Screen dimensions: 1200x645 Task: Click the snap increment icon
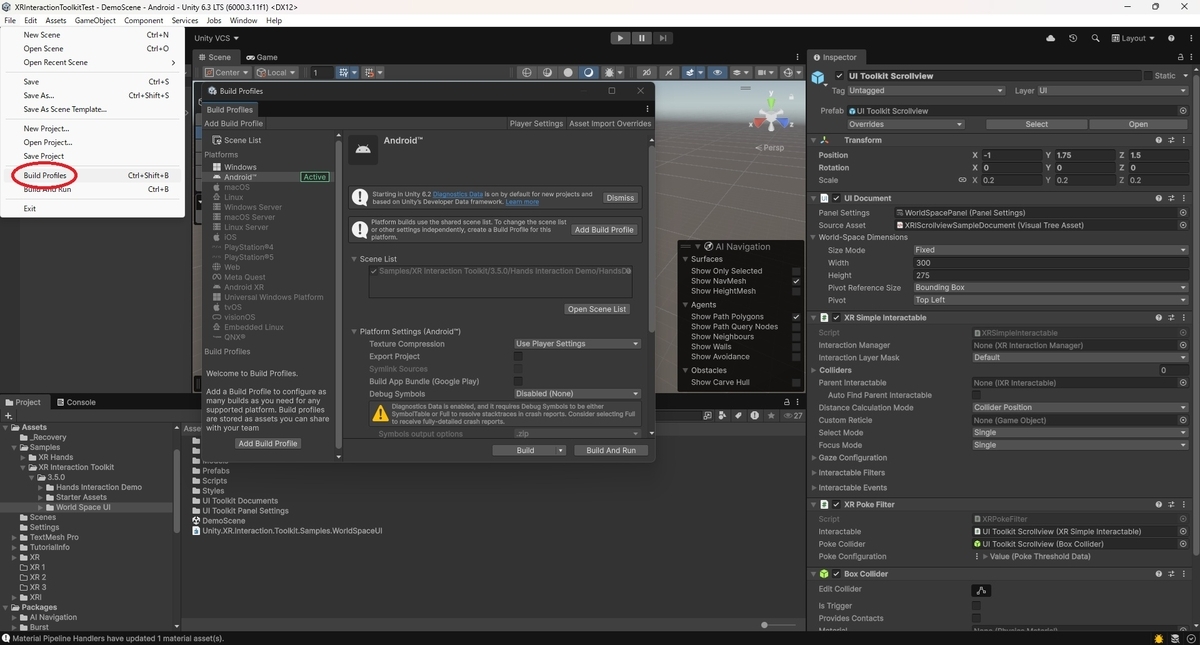tap(371, 72)
